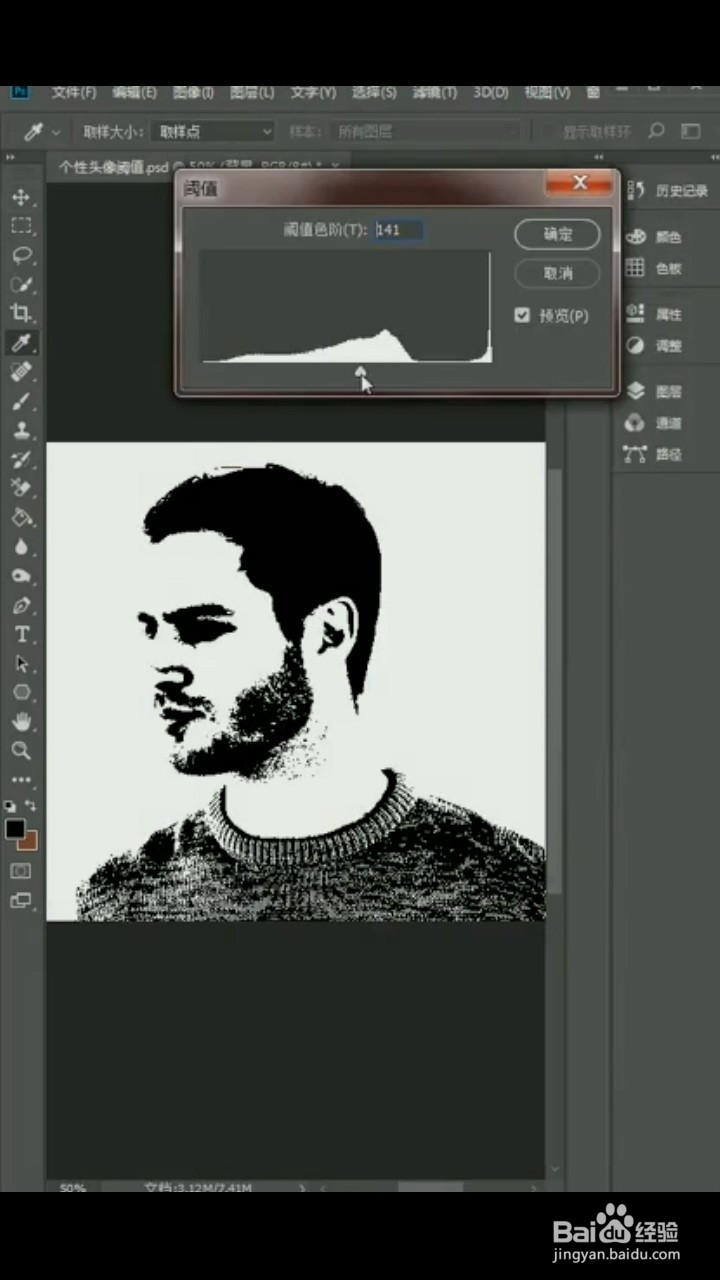Open the Eyedropper tool preset picker arrow
Screen dimensions: 720x1280
56,131
